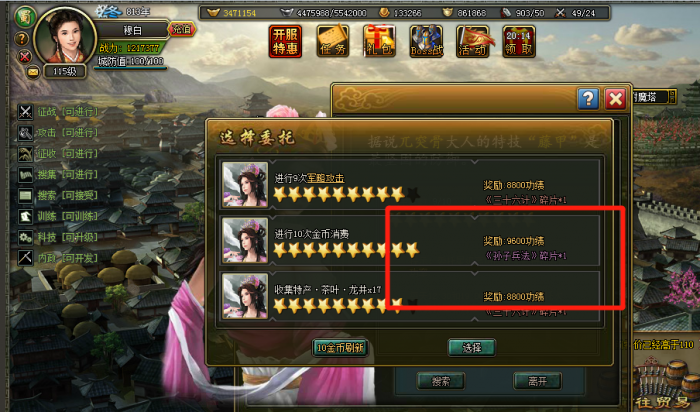Image resolution: width=700 pixels, height=412 pixels.
Task: Select the 收集特产茶叶龙井 commission row
Action: tap(409, 296)
